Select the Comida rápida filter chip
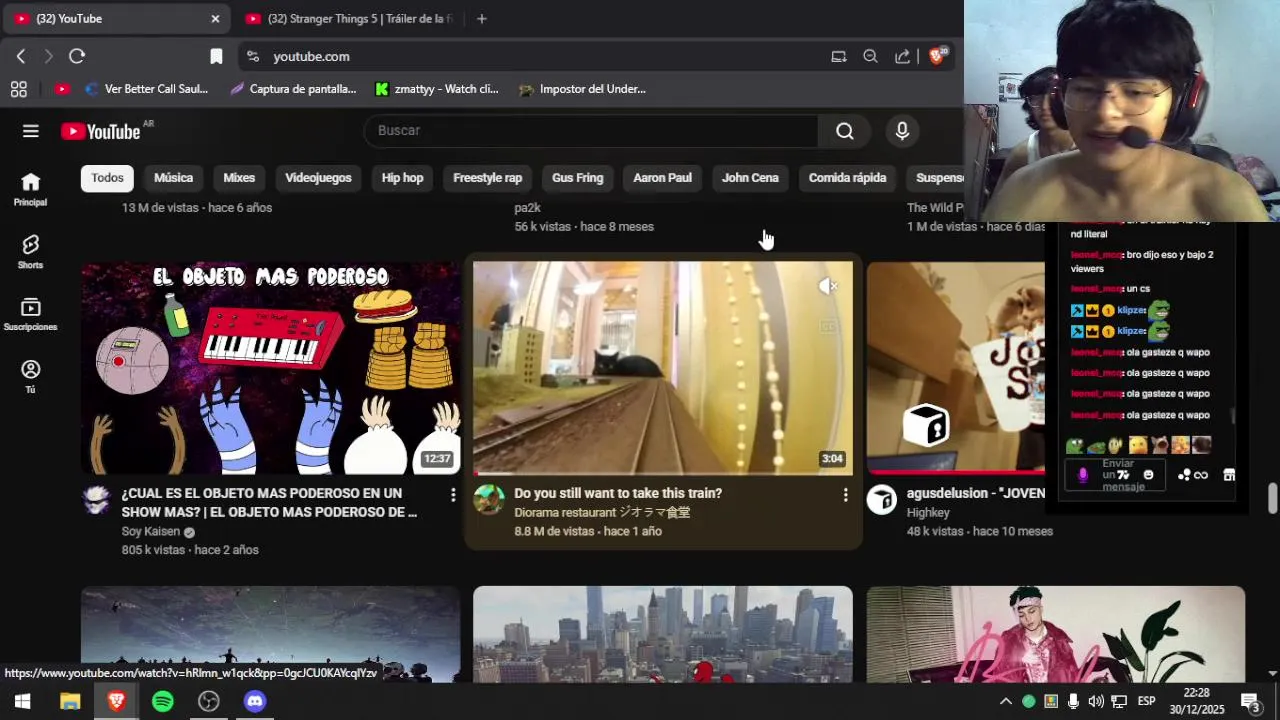1280x720 pixels. tap(847, 178)
